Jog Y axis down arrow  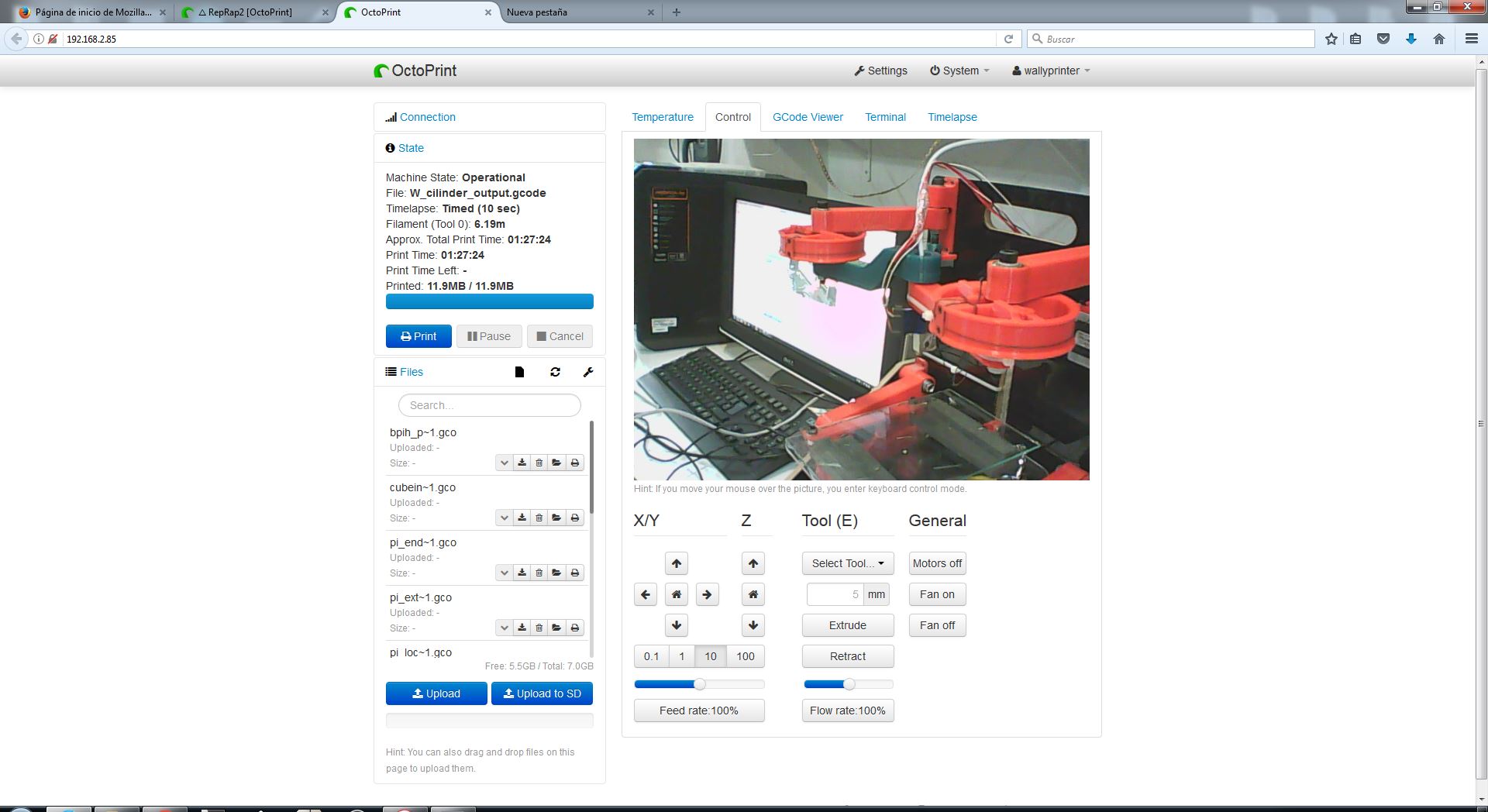(x=677, y=625)
